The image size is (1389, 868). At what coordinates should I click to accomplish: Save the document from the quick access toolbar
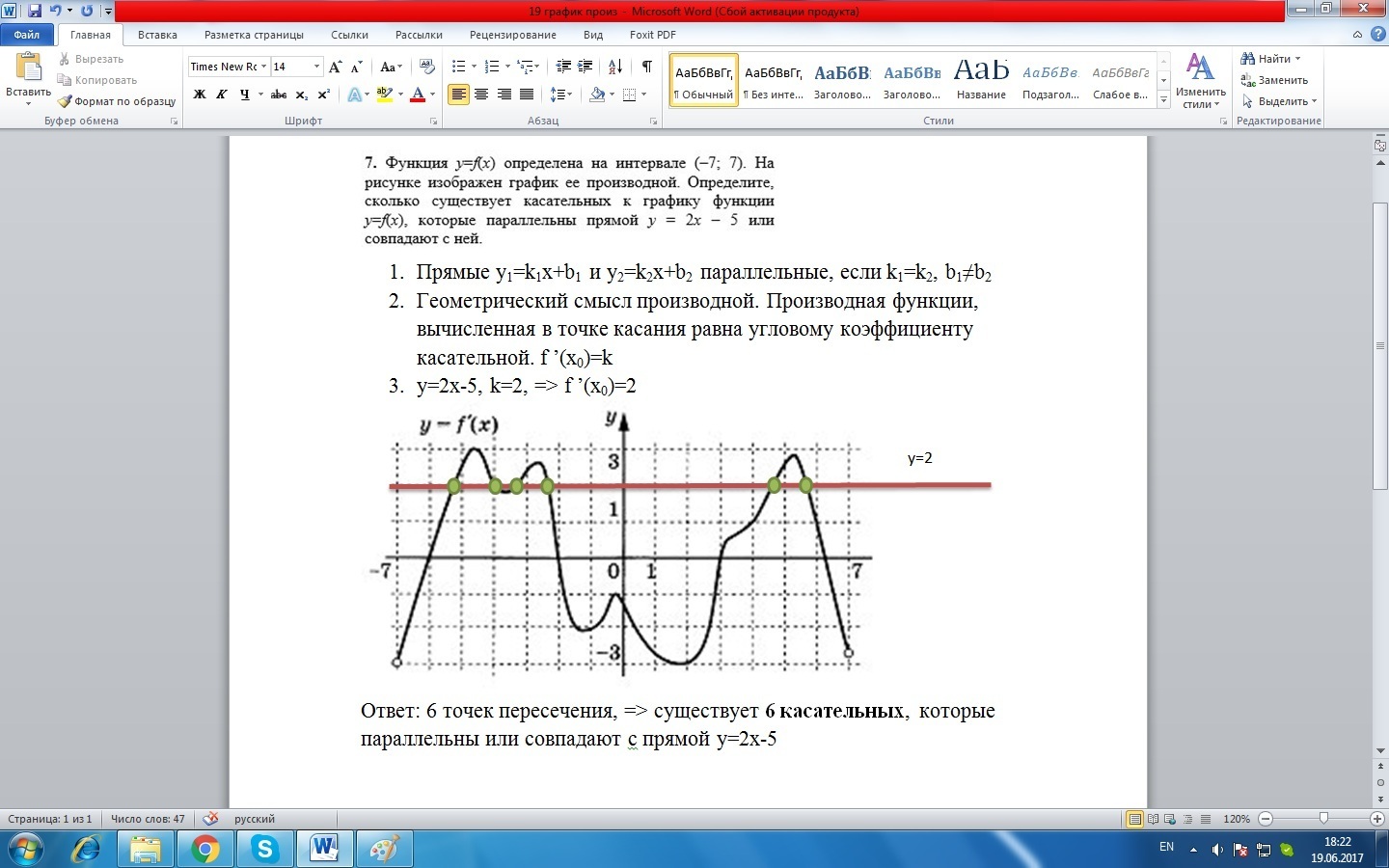point(35,11)
